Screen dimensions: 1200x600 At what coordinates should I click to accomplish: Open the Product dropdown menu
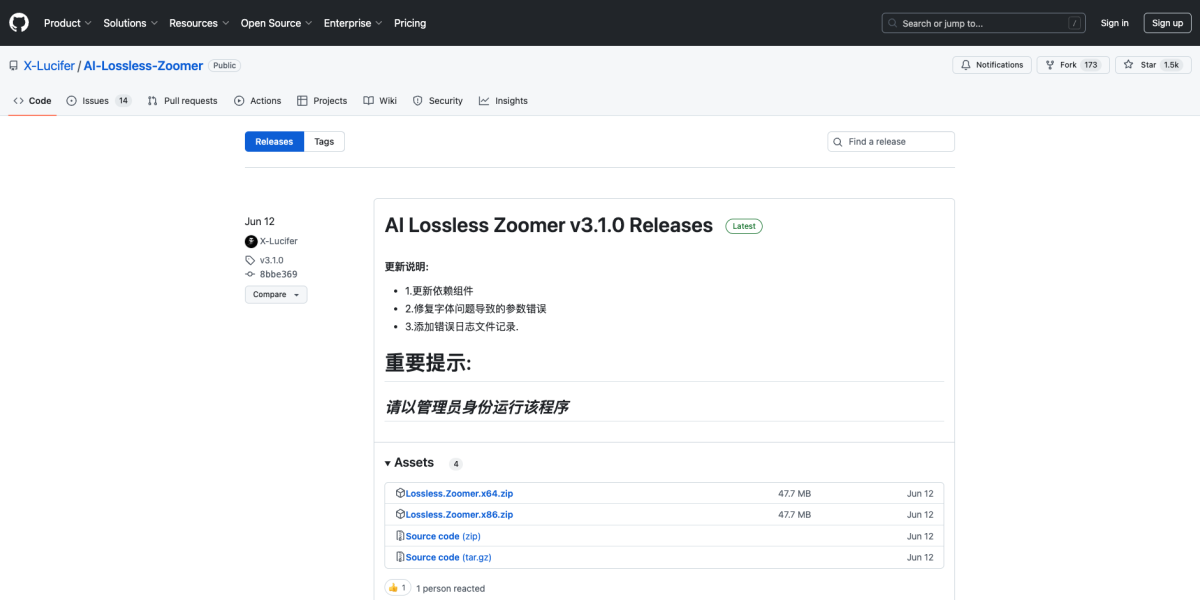pyautogui.click(x=67, y=22)
